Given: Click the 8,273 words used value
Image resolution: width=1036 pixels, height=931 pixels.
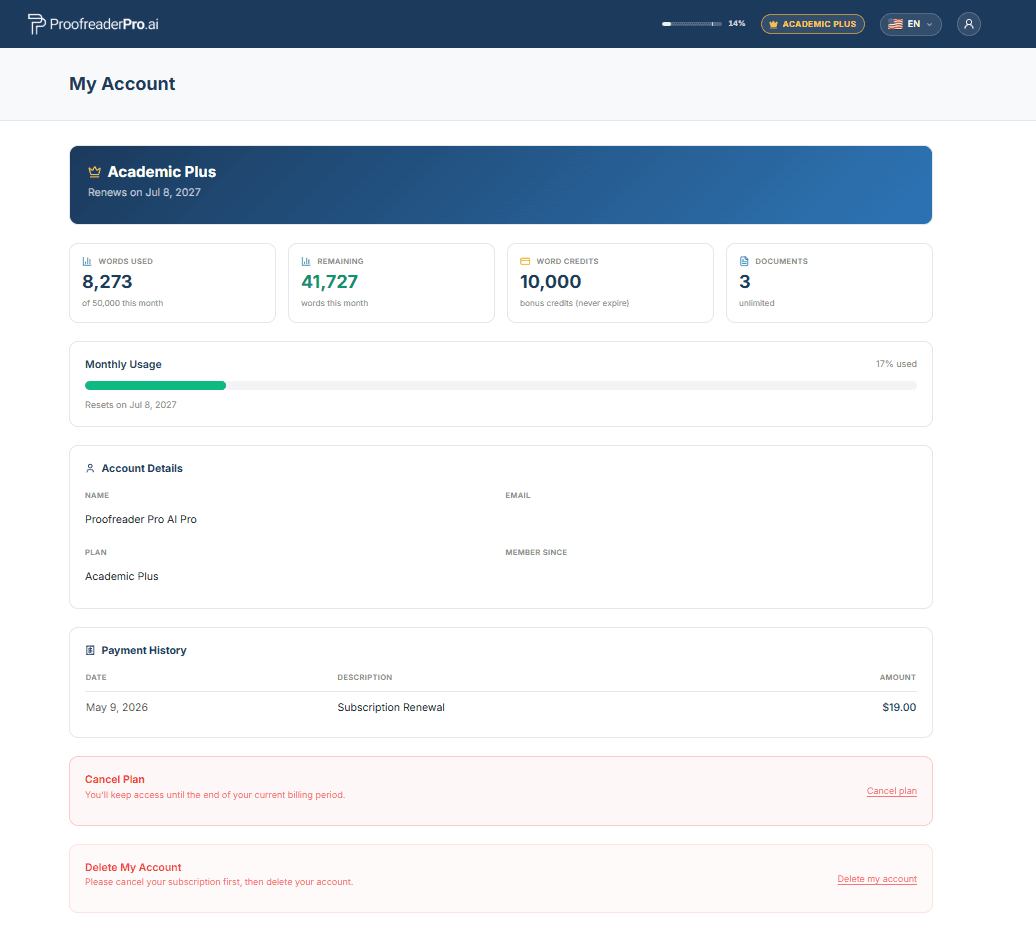Looking at the screenshot, I should point(107,282).
